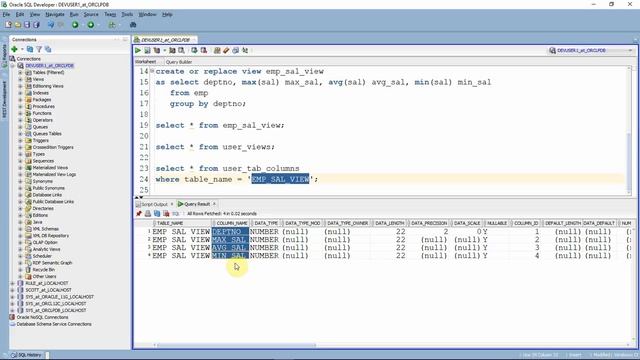Select Database Schema Service Connections item
This screenshot has width=640, height=360.
point(54,324)
